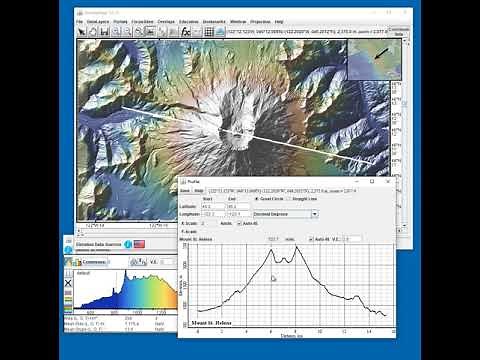Click the elevation profile curve plot
The image size is (480, 360).
coord(291,286)
